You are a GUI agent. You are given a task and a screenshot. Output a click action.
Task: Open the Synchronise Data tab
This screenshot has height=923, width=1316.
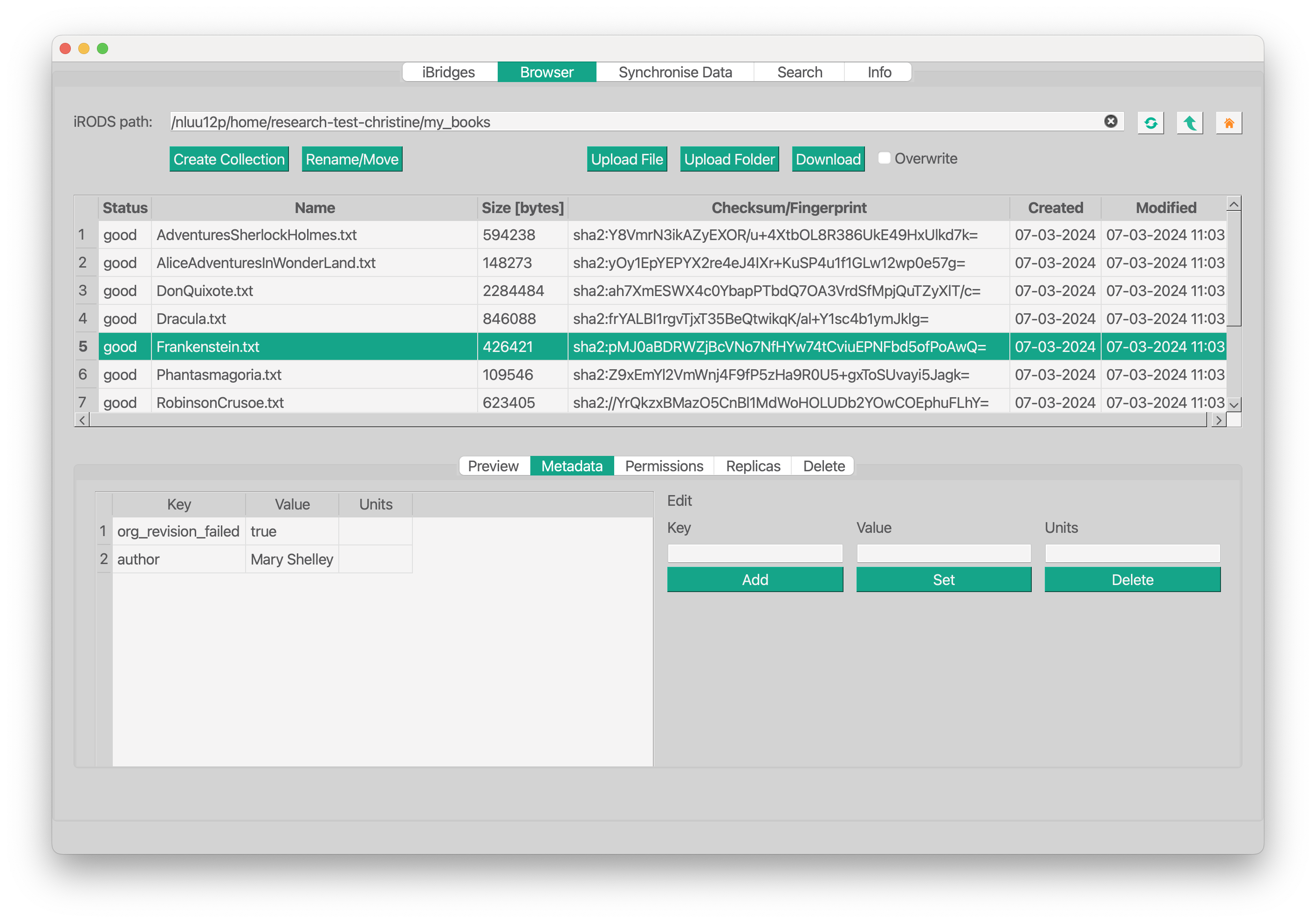[675, 72]
